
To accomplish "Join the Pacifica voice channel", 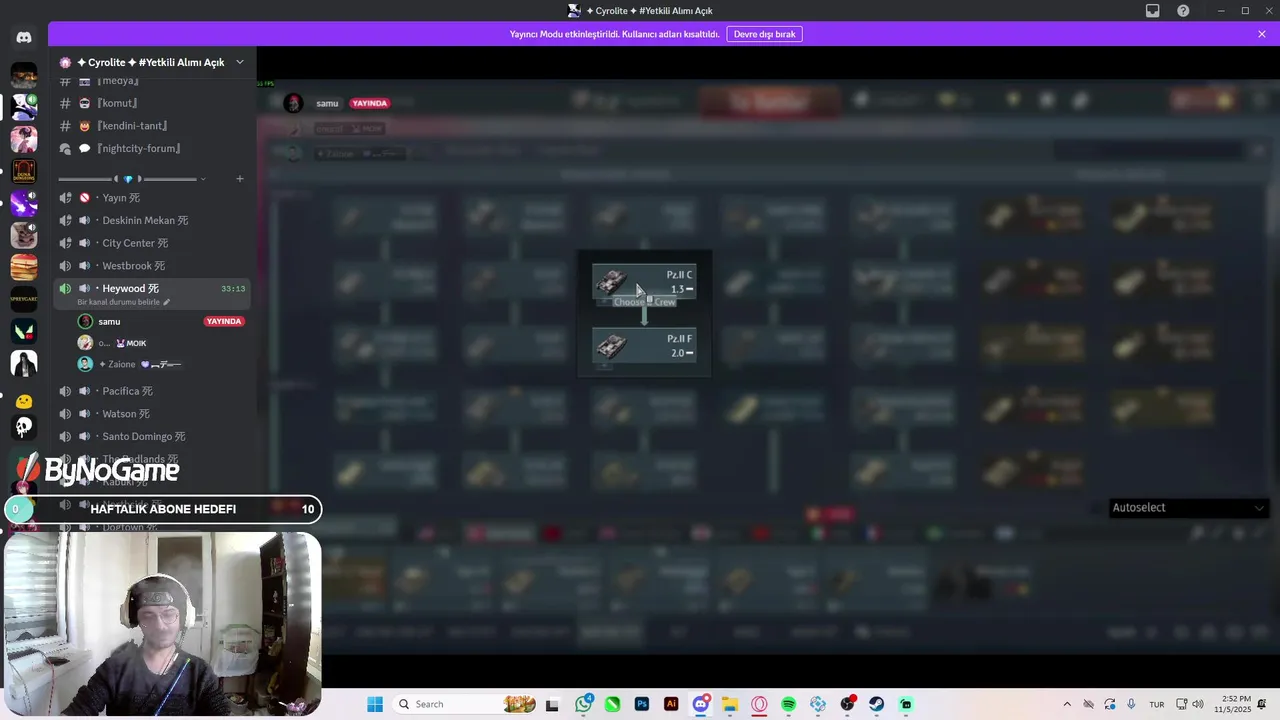I will [150, 391].
